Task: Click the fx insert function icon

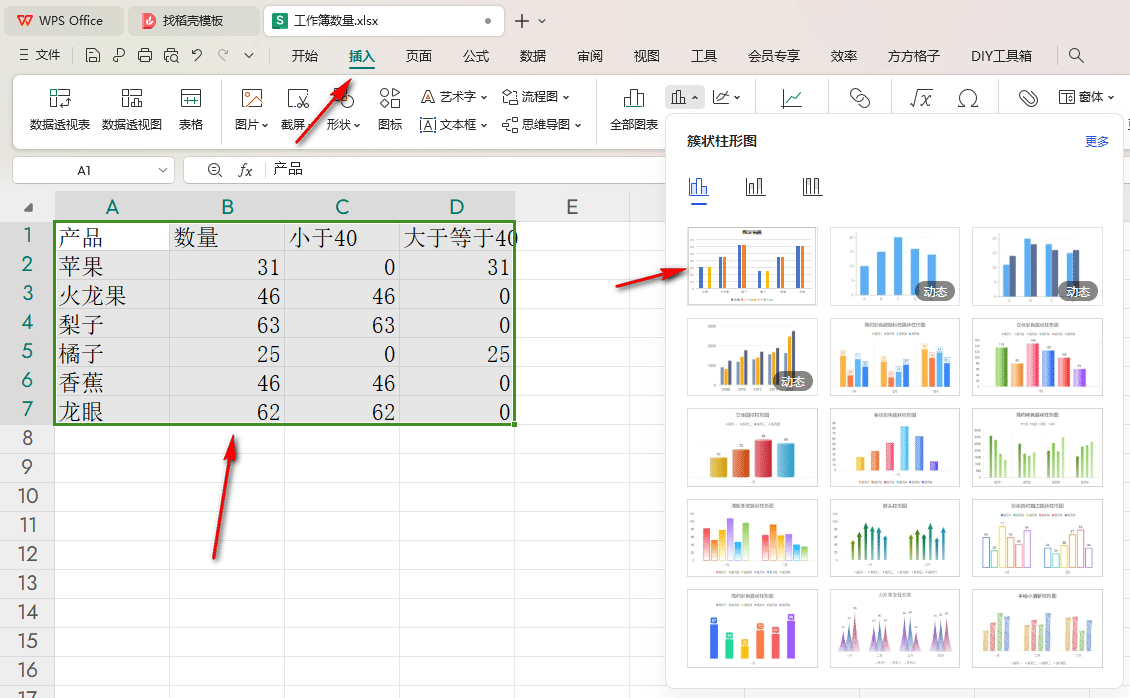Action: coord(245,170)
